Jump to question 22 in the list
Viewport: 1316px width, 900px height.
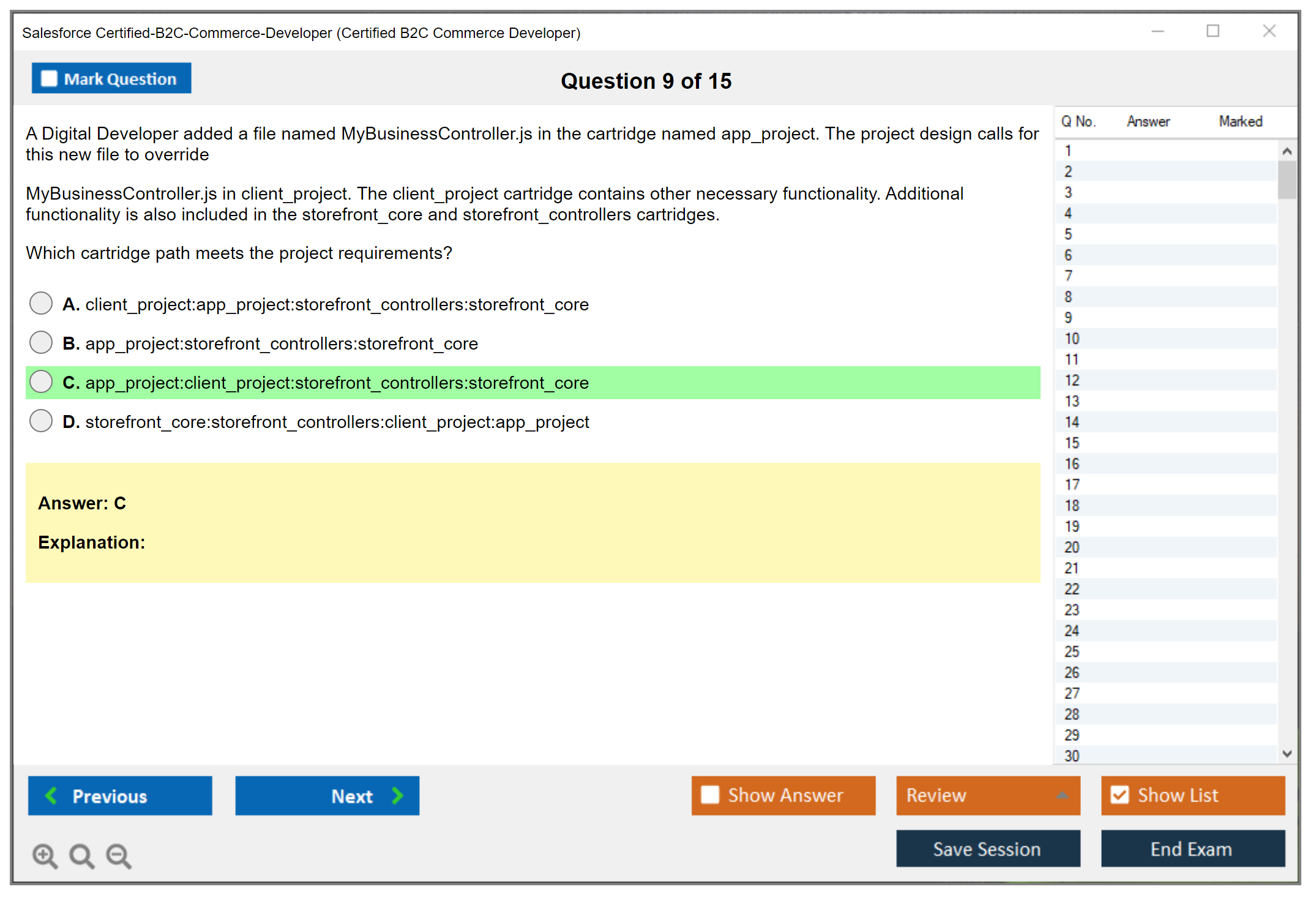1072,589
